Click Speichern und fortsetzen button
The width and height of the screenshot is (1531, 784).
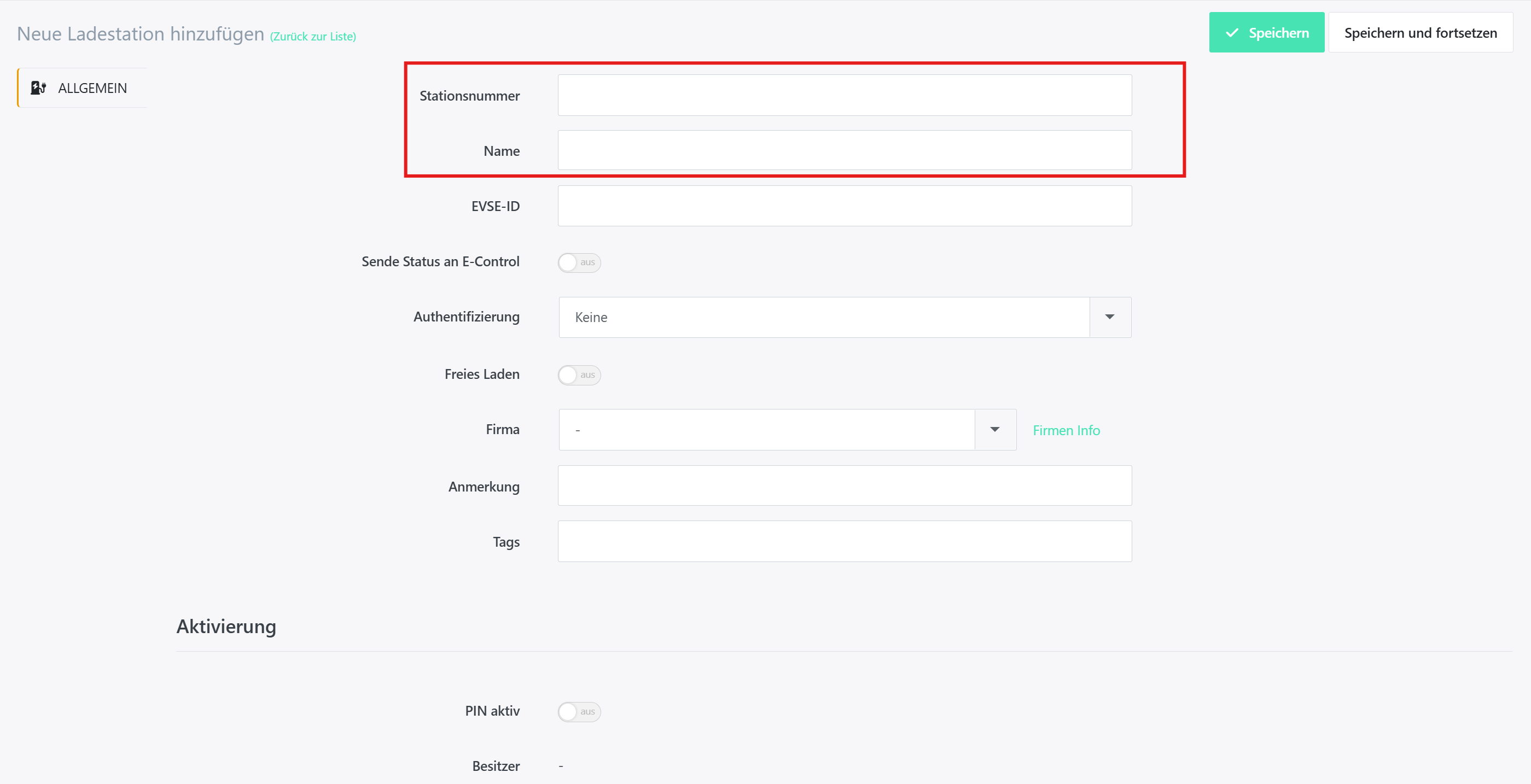pyautogui.click(x=1420, y=33)
